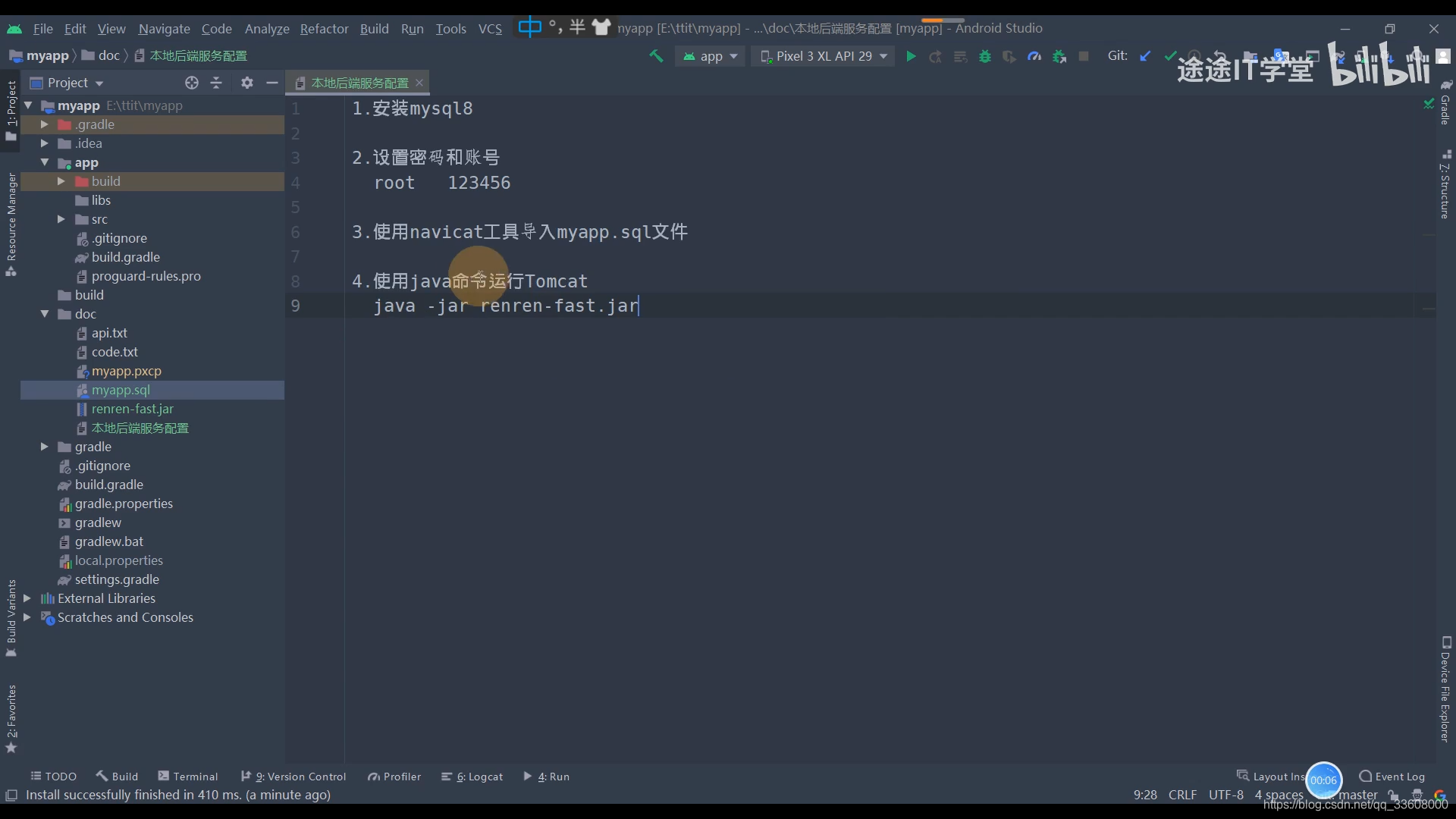Close the 本地后端服务配置 editor tab

pyautogui.click(x=419, y=83)
